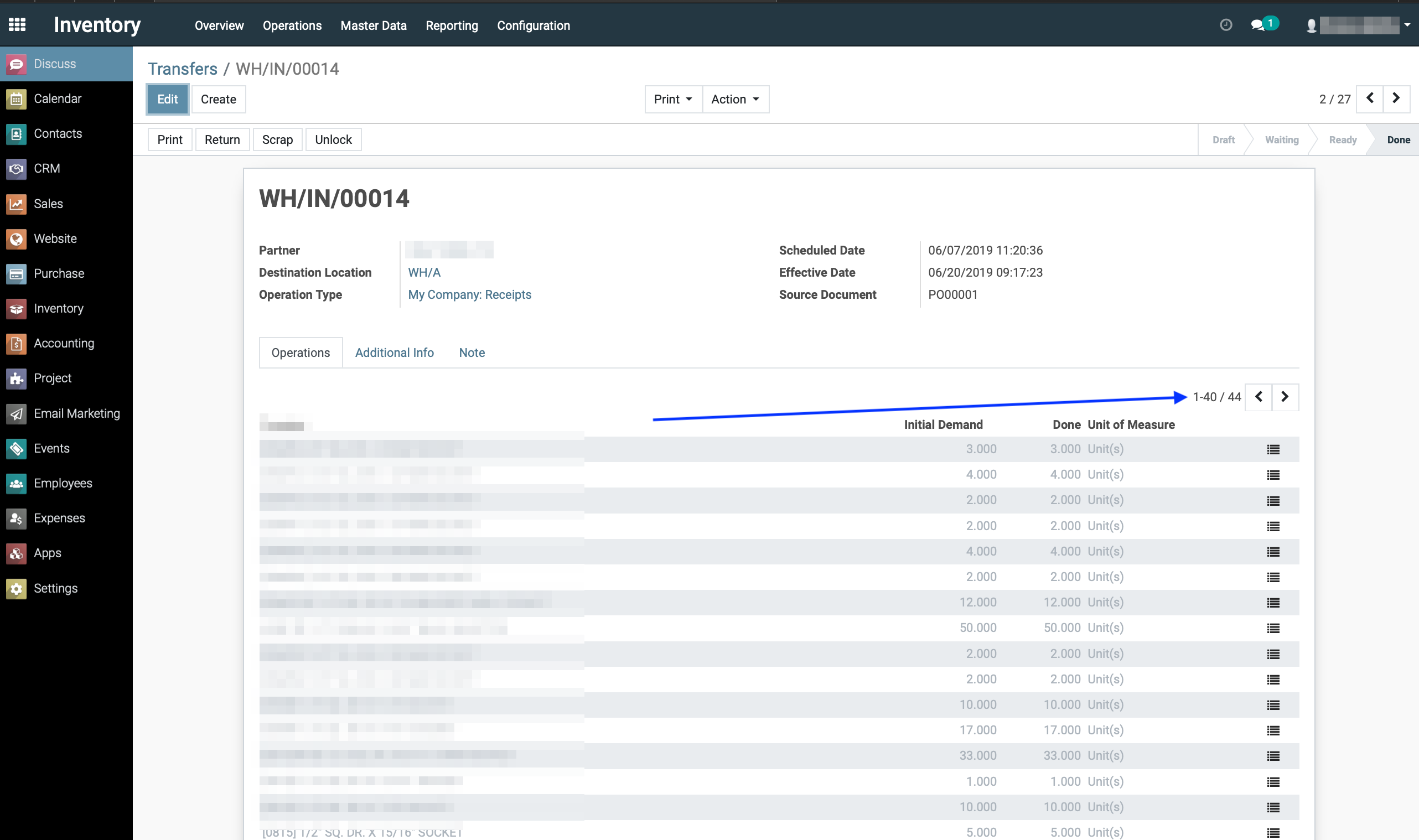Screen dimensions: 1419x840
Task: Open the Reporting menu
Action: 452,25
